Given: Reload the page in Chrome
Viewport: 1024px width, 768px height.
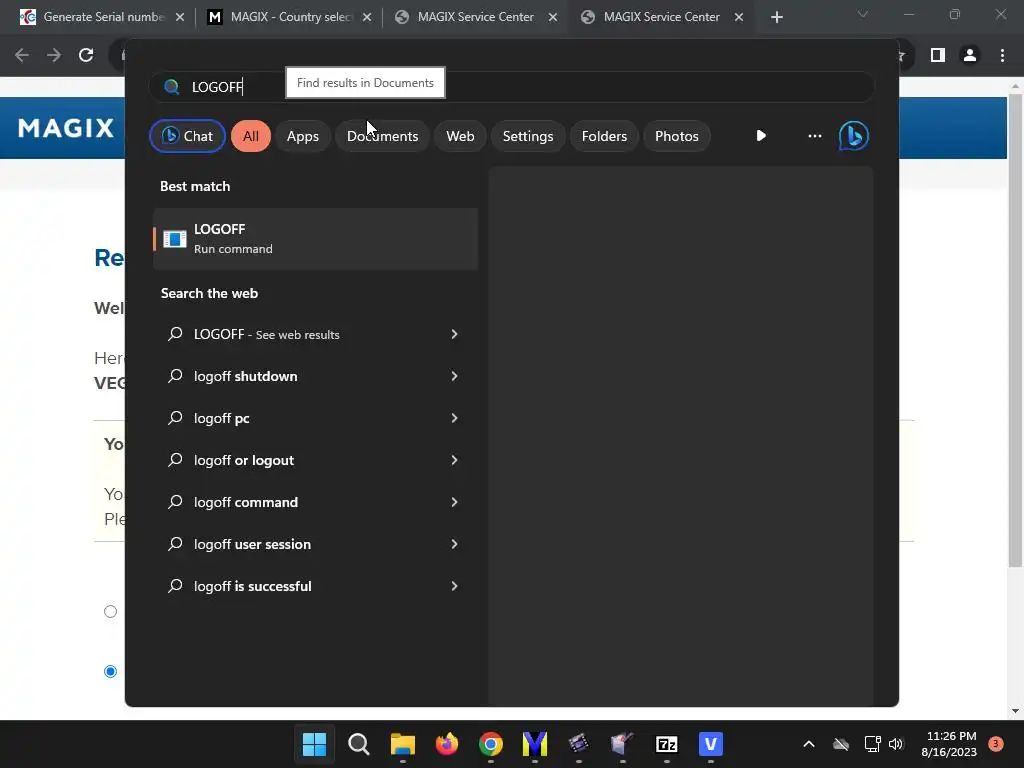Looking at the screenshot, I should pyautogui.click(x=86, y=56).
